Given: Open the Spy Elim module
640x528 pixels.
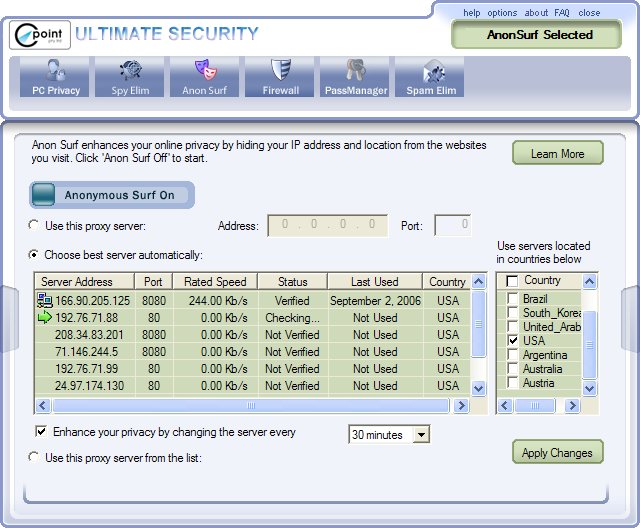Looking at the screenshot, I should [130, 77].
